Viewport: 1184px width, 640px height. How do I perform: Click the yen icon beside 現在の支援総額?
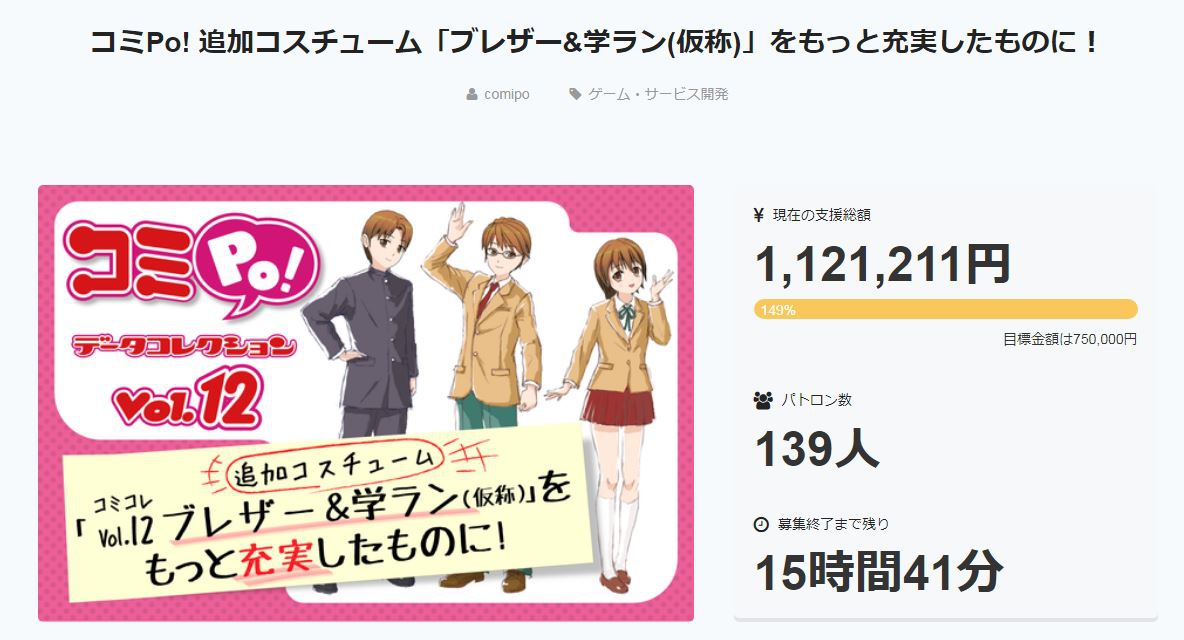[x=759, y=215]
